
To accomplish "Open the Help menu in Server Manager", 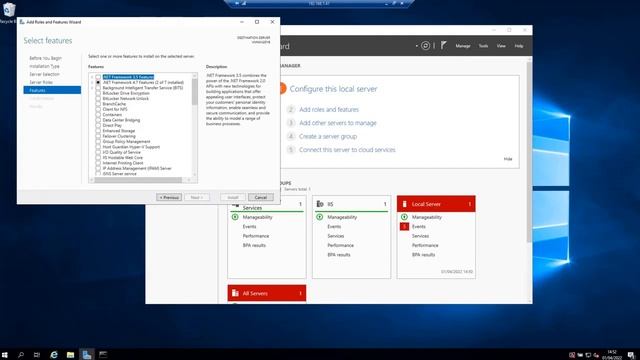I will pos(519,46).
